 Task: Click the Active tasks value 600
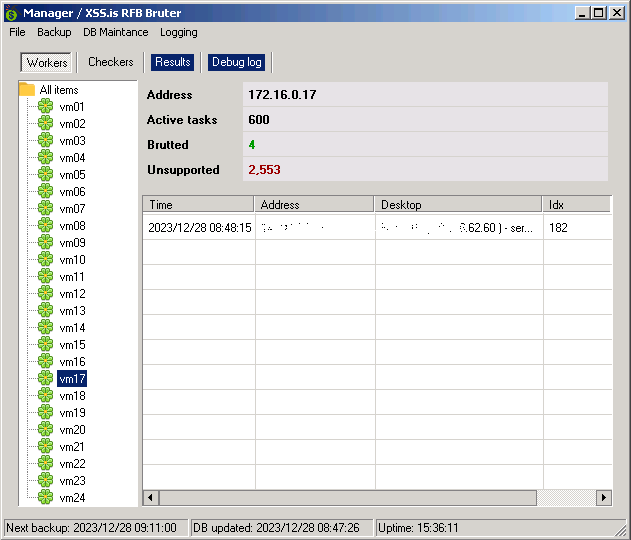(259, 120)
